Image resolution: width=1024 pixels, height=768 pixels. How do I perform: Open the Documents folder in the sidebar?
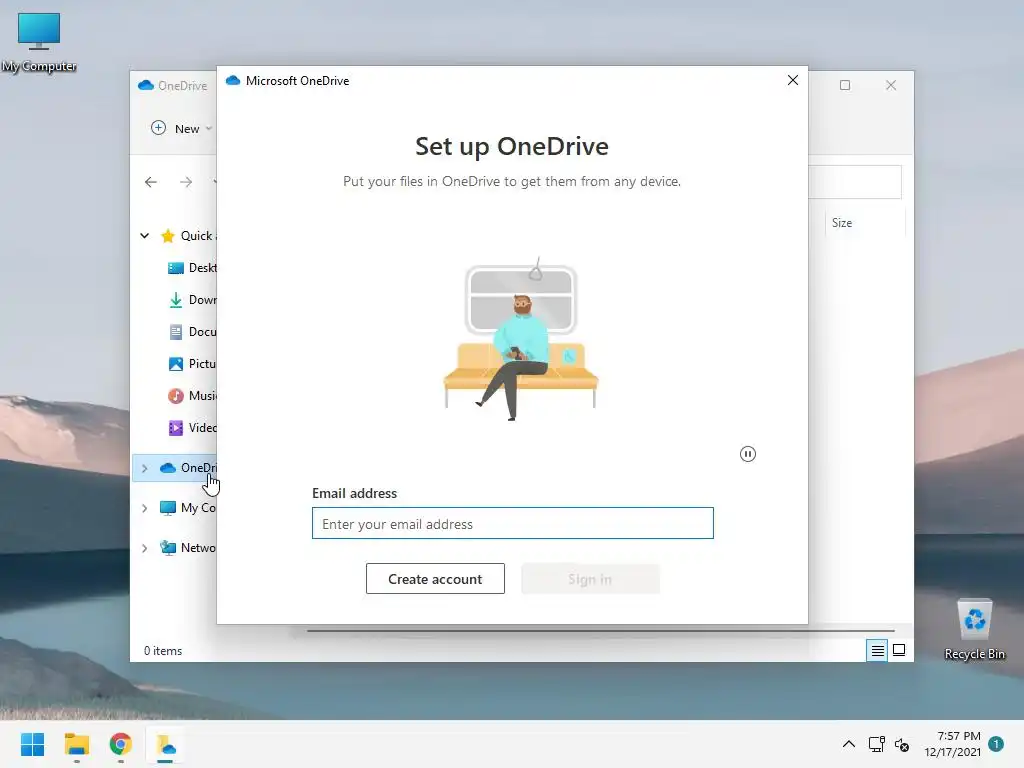tap(192, 332)
